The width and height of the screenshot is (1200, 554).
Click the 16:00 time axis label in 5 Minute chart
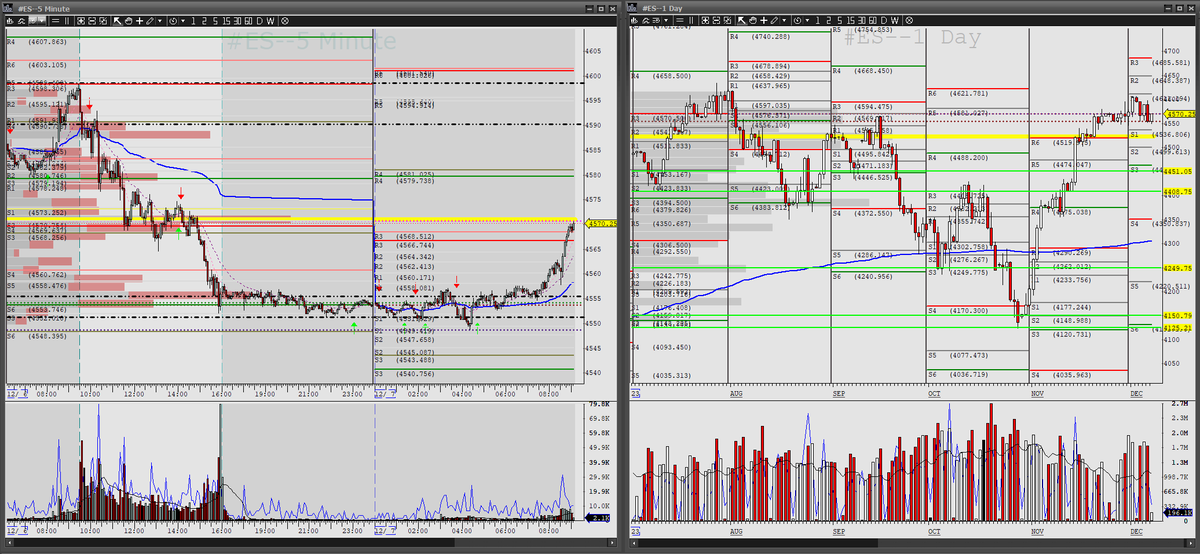click(x=222, y=395)
